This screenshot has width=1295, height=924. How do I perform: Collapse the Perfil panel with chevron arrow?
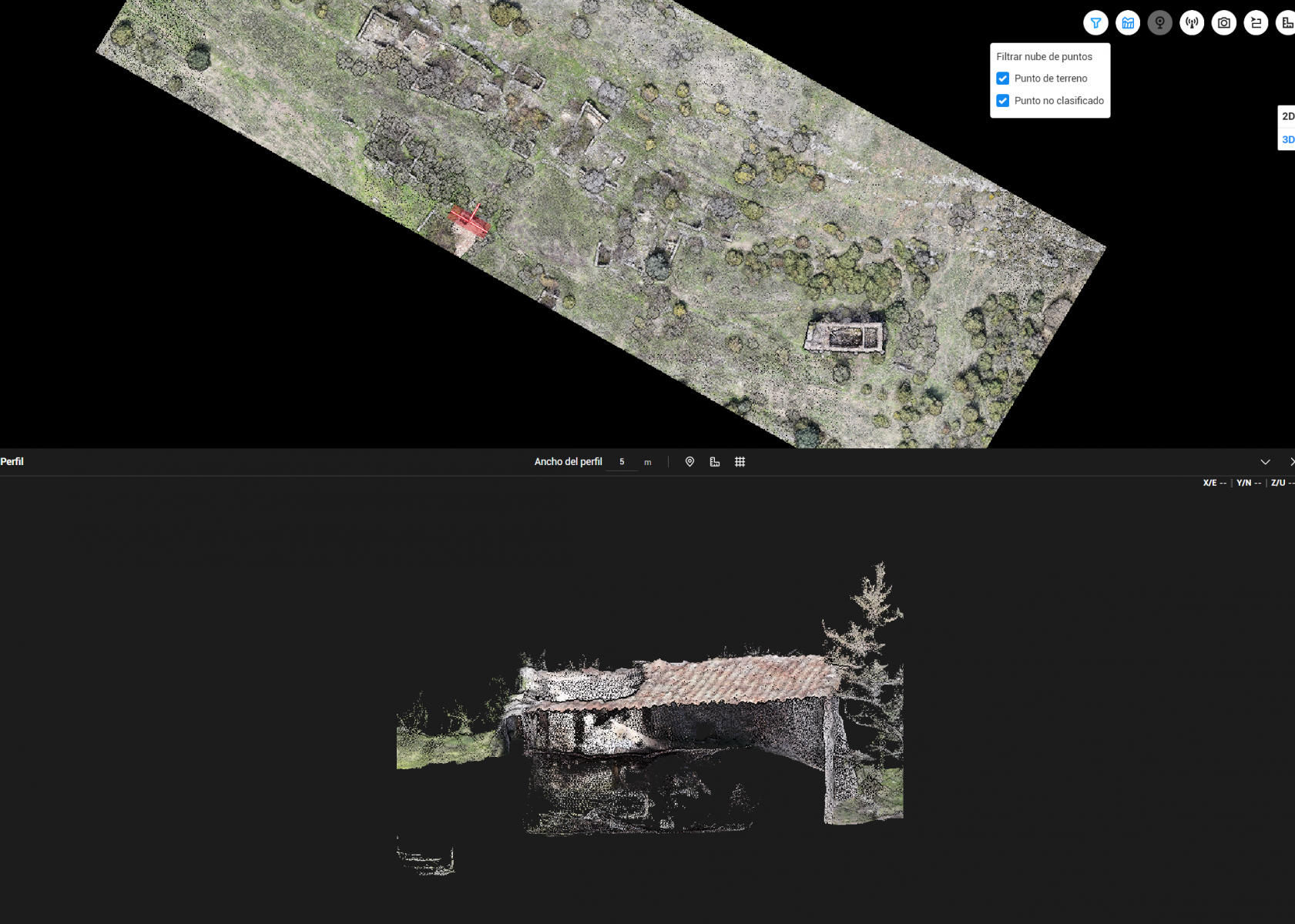click(1265, 462)
